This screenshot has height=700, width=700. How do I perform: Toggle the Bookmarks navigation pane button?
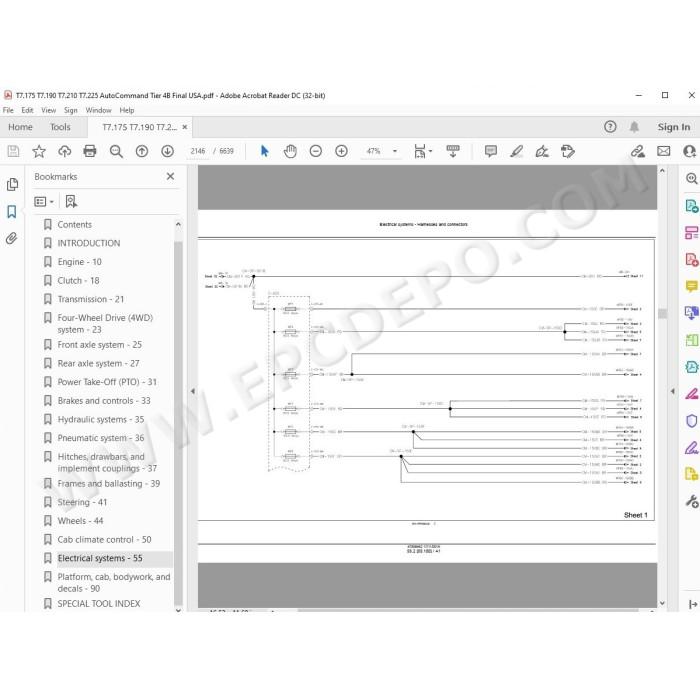[12, 211]
